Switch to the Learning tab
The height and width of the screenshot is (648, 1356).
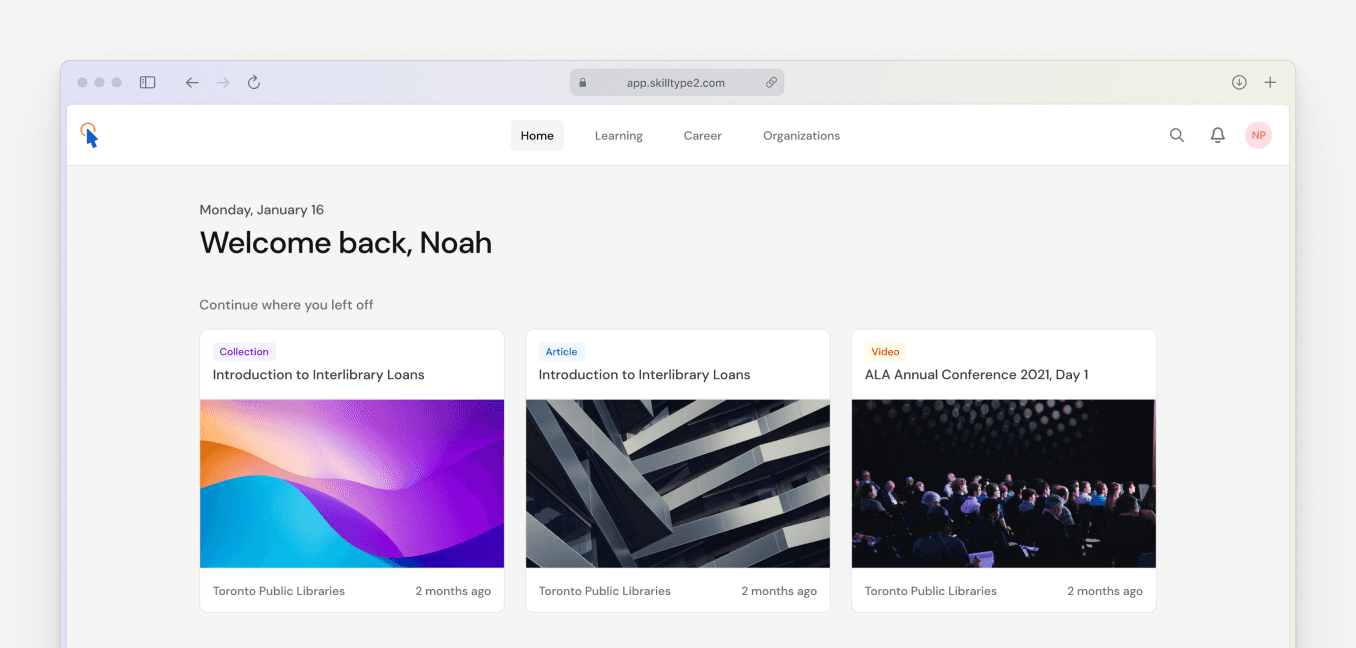[x=619, y=136]
